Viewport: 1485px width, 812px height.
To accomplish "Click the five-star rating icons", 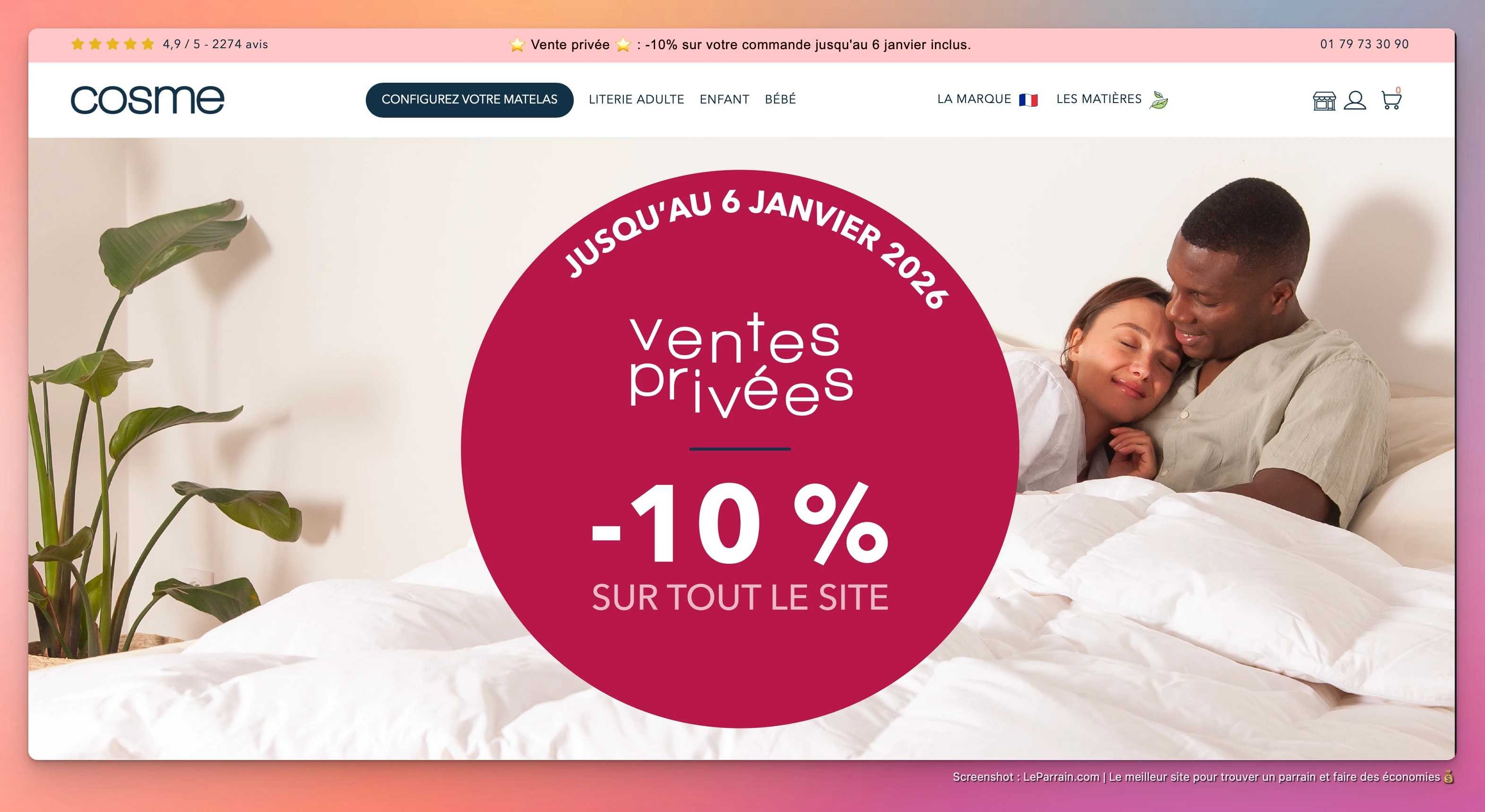I will pos(112,44).
